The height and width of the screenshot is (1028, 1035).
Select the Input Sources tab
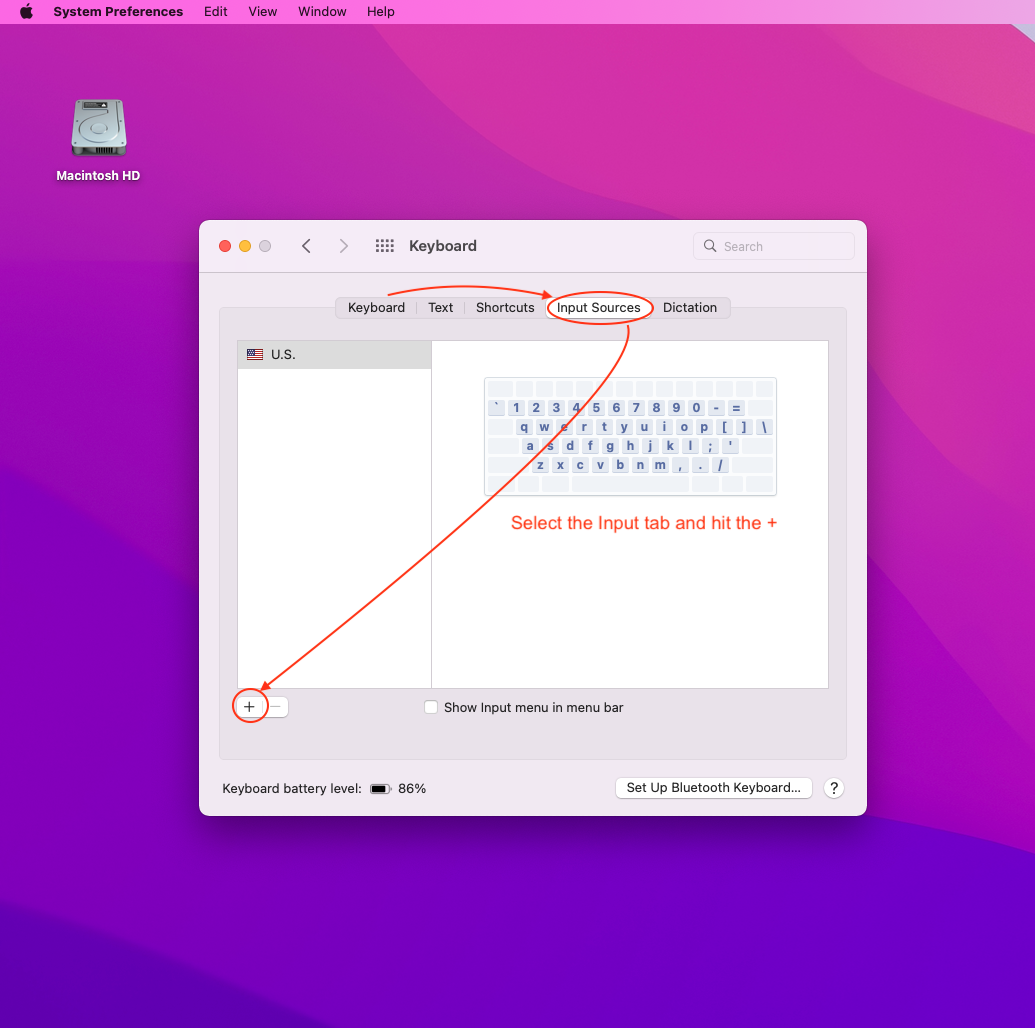pos(598,308)
